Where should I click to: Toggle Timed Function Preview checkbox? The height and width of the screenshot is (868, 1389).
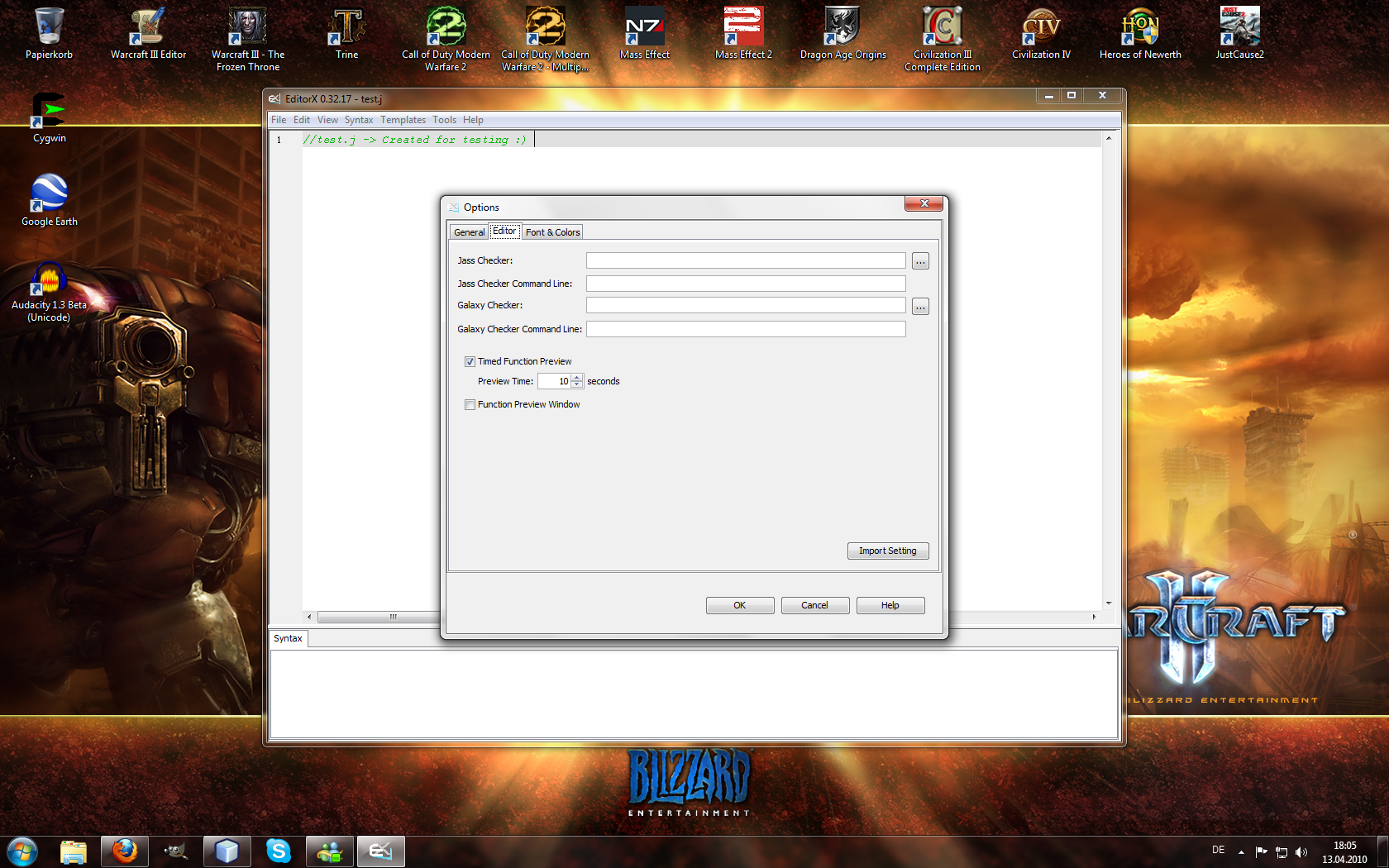(x=470, y=361)
